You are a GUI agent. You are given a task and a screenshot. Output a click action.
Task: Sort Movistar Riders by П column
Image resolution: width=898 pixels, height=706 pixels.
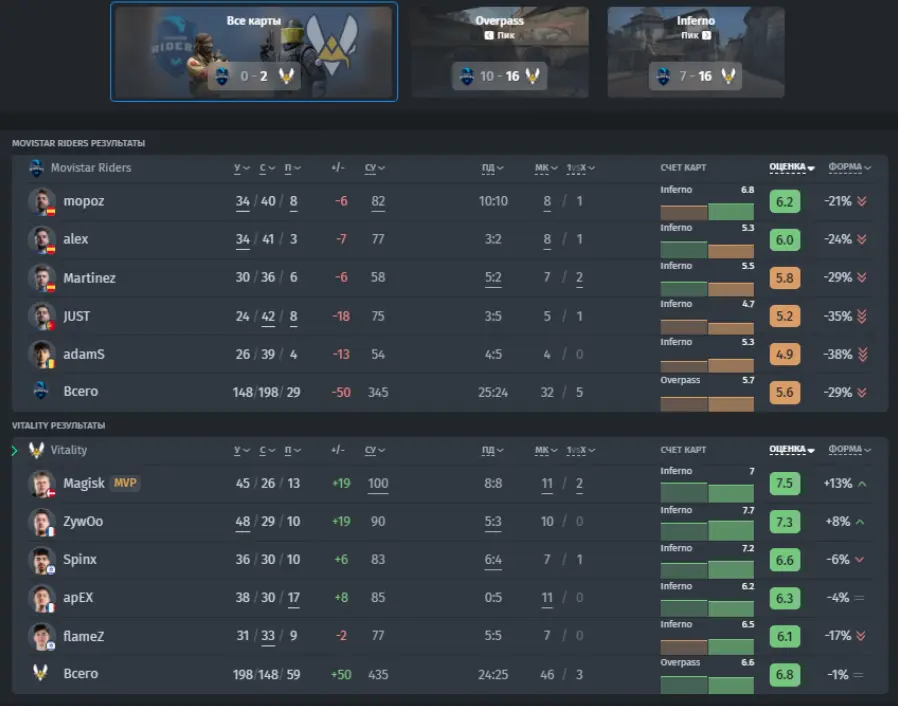[293, 168]
